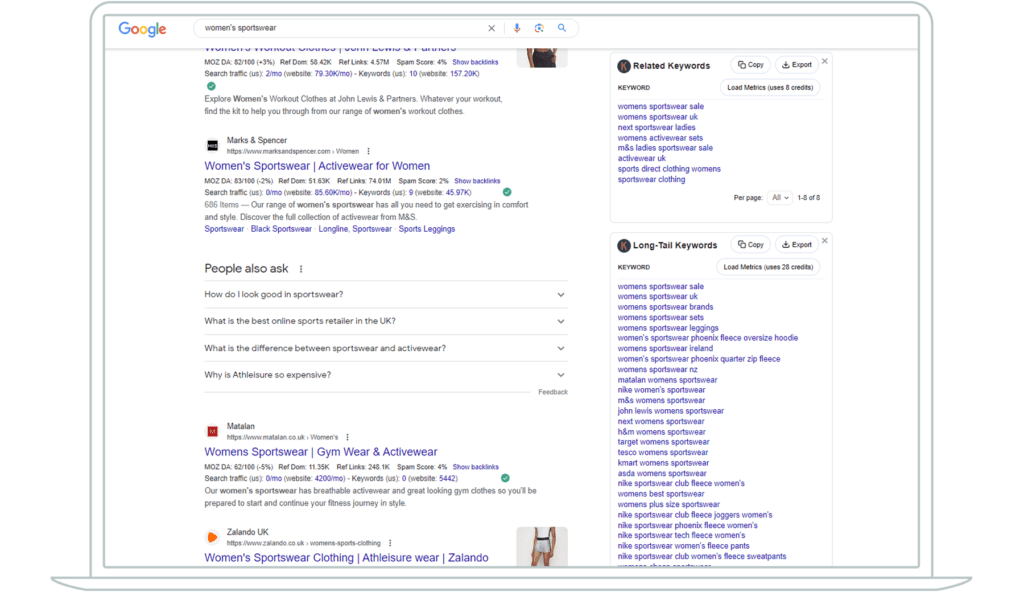Select related keyword sportswear clothing
This screenshot has height=592, width=1024.
pyautogui.click(x=651, y=180)
